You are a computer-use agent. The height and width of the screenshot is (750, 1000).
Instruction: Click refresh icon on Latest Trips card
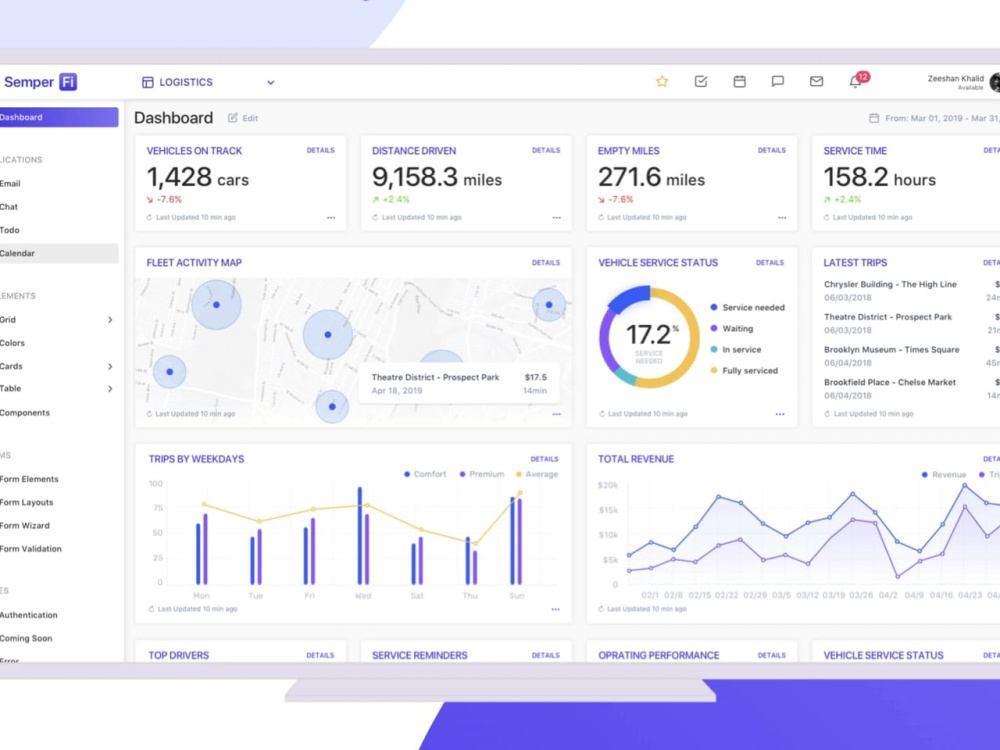pyautogui.click(x=827, y=414)
